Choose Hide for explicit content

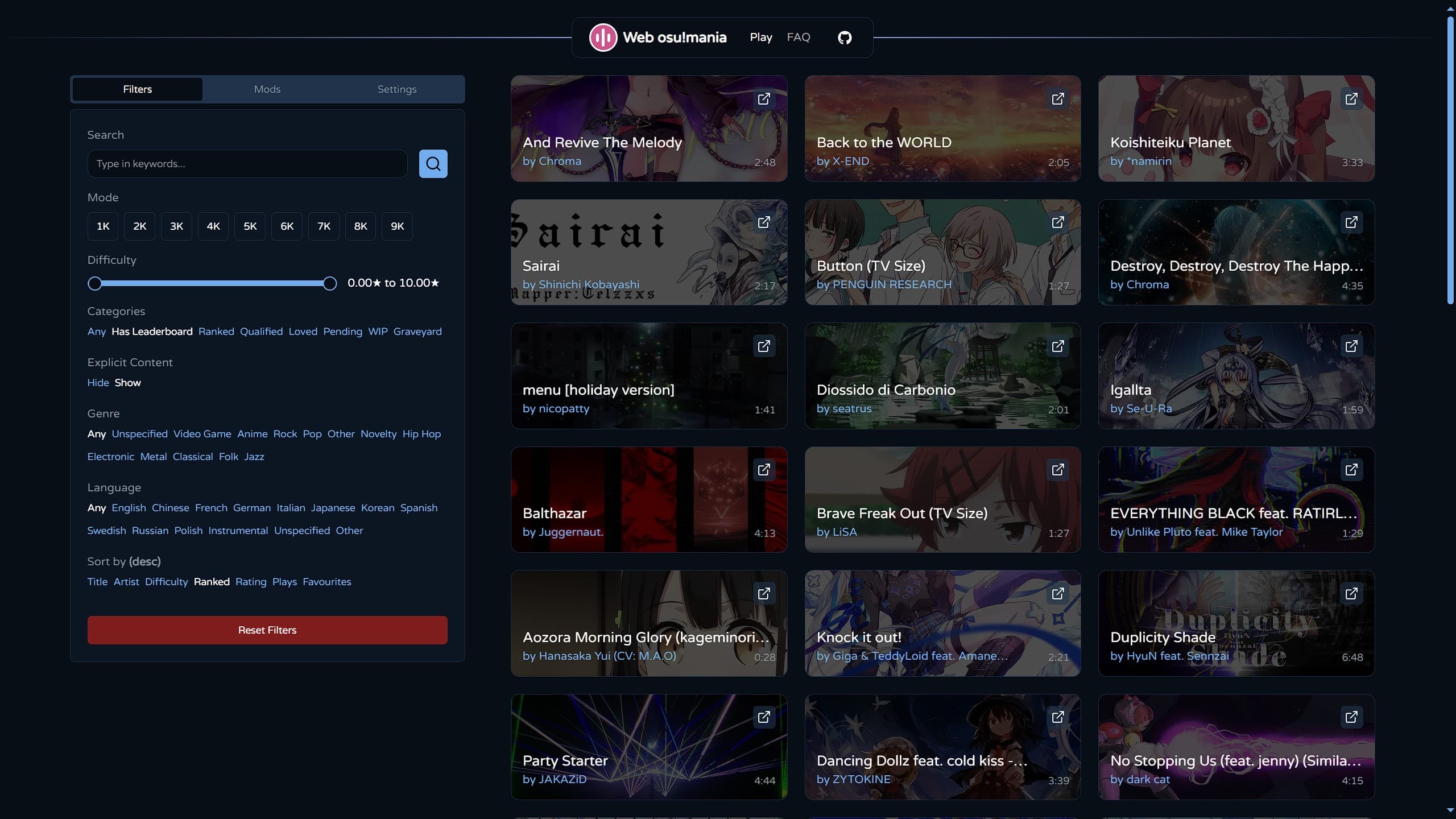point(98,383)
